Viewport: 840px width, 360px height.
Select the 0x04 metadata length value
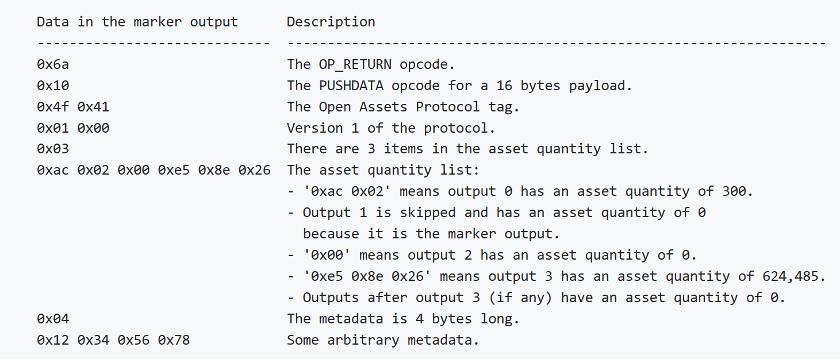click(52, 319)
